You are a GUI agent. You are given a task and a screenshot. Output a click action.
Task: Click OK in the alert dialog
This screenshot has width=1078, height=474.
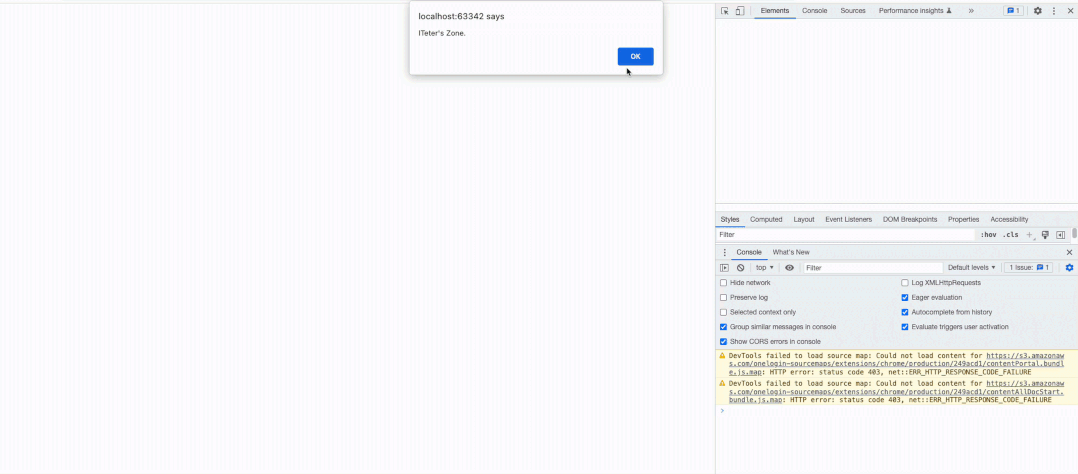635,56
